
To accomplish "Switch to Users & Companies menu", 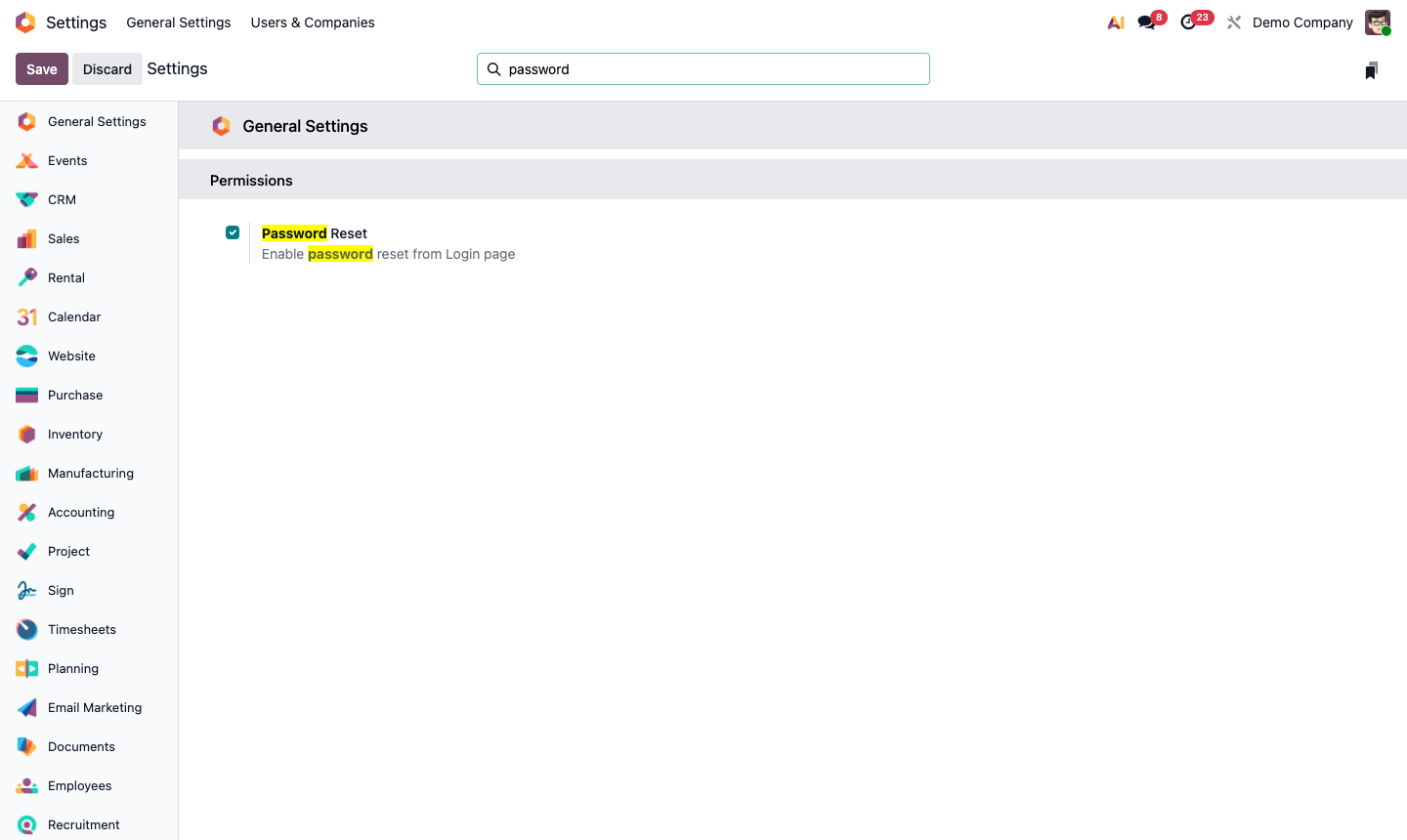I will point(313,22).
